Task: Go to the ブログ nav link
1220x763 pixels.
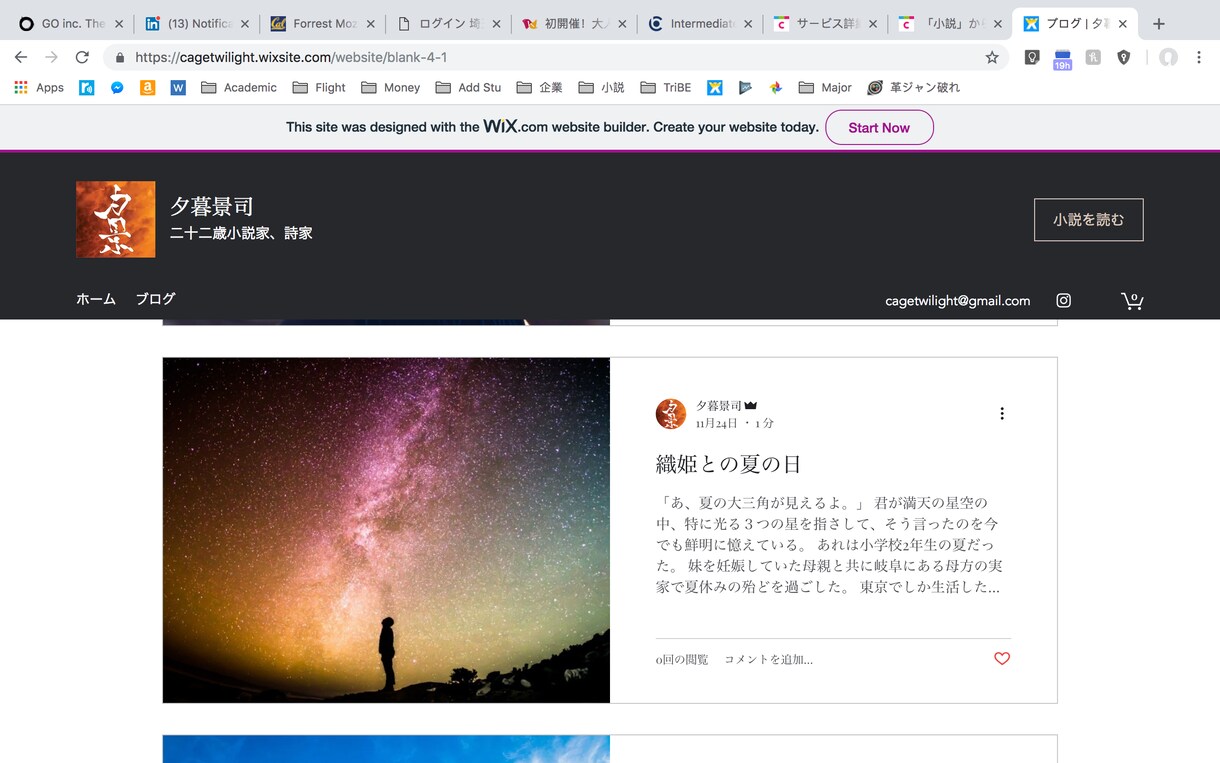Action: (x=155, y=299)
